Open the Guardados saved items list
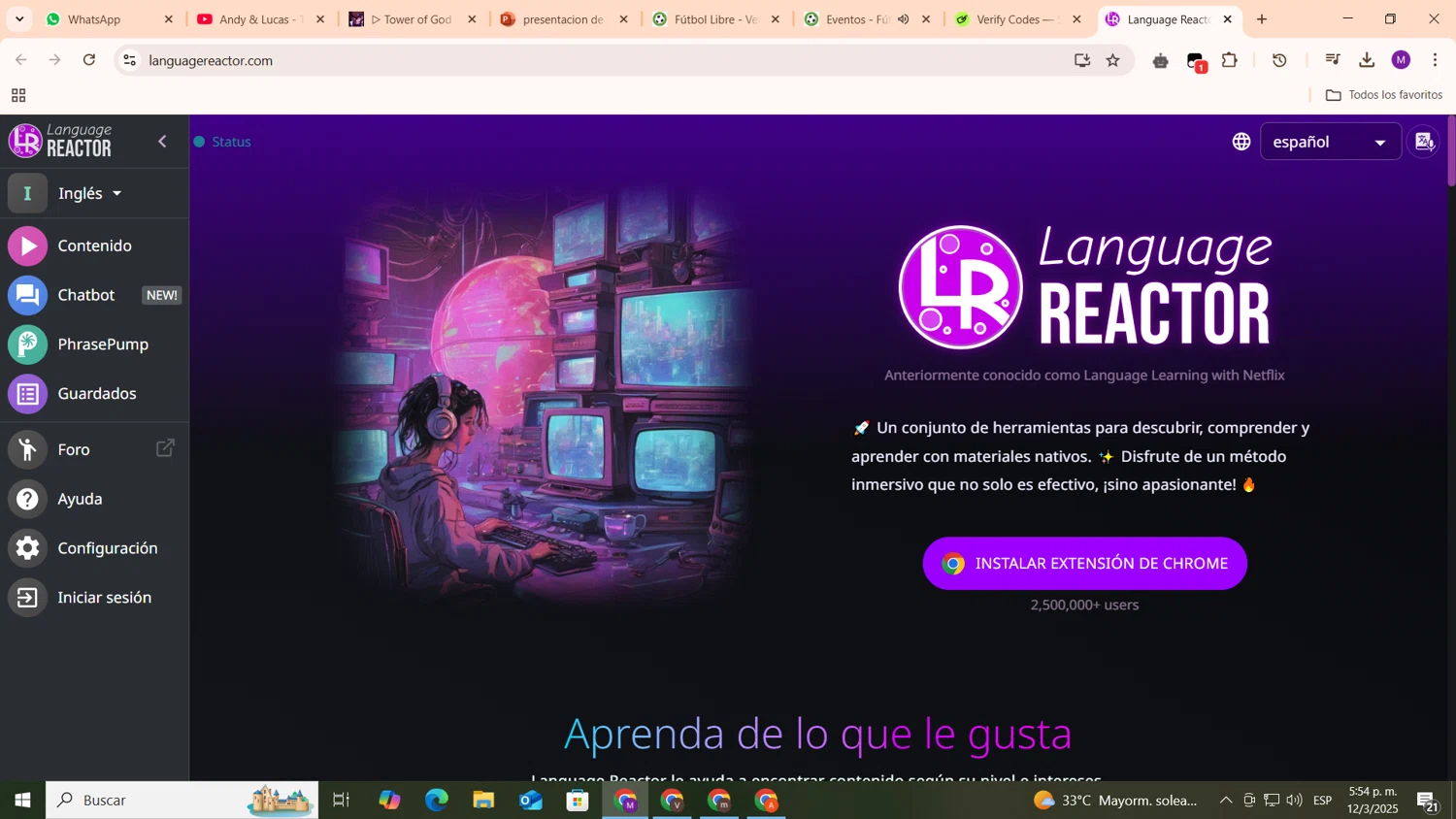Viewport: 1456px width, 819px height. (x=94, y=394)
